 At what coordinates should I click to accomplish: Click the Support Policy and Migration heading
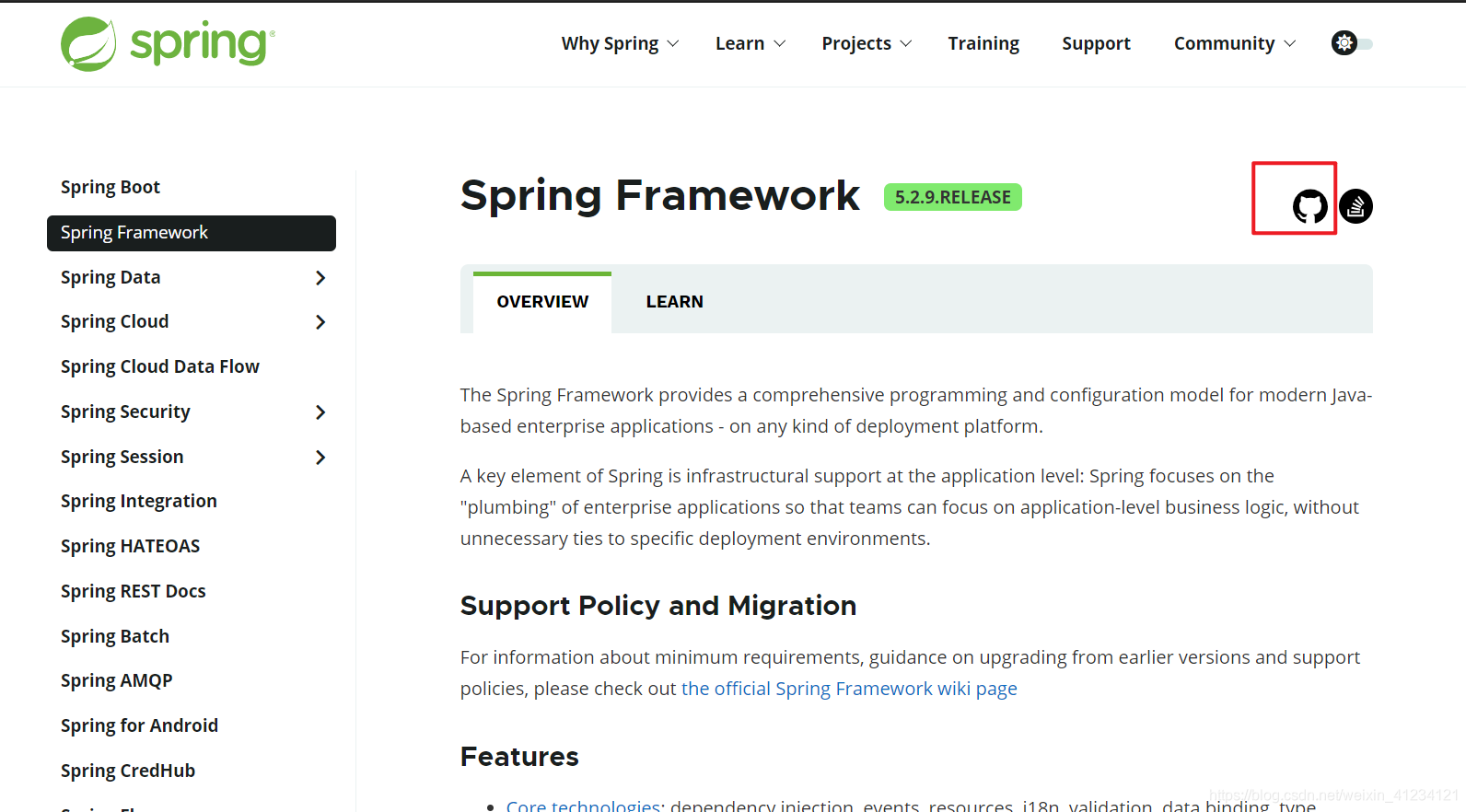[x=658, y=606]
